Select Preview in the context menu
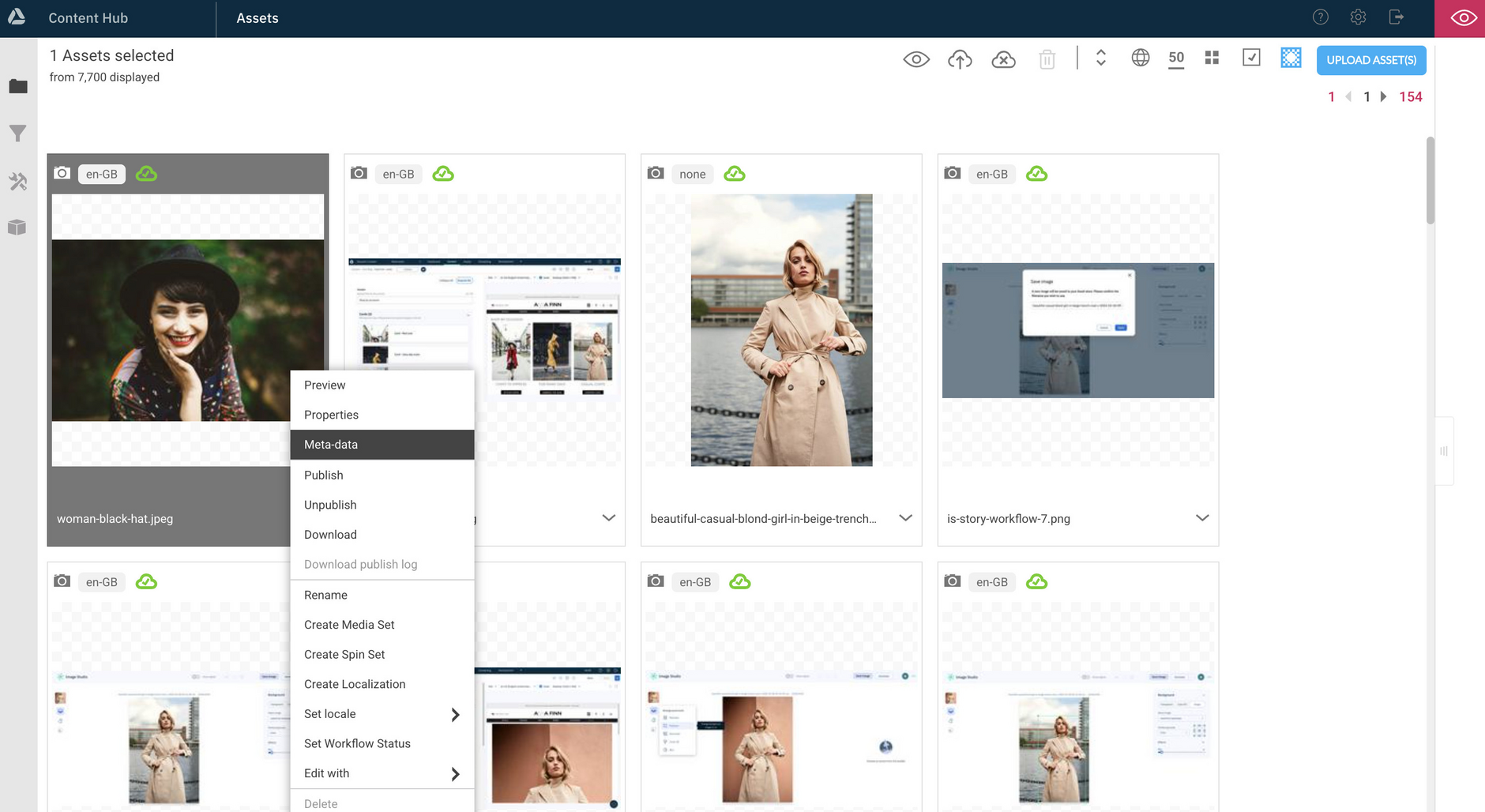The image size is (1485, 812). 382,385
